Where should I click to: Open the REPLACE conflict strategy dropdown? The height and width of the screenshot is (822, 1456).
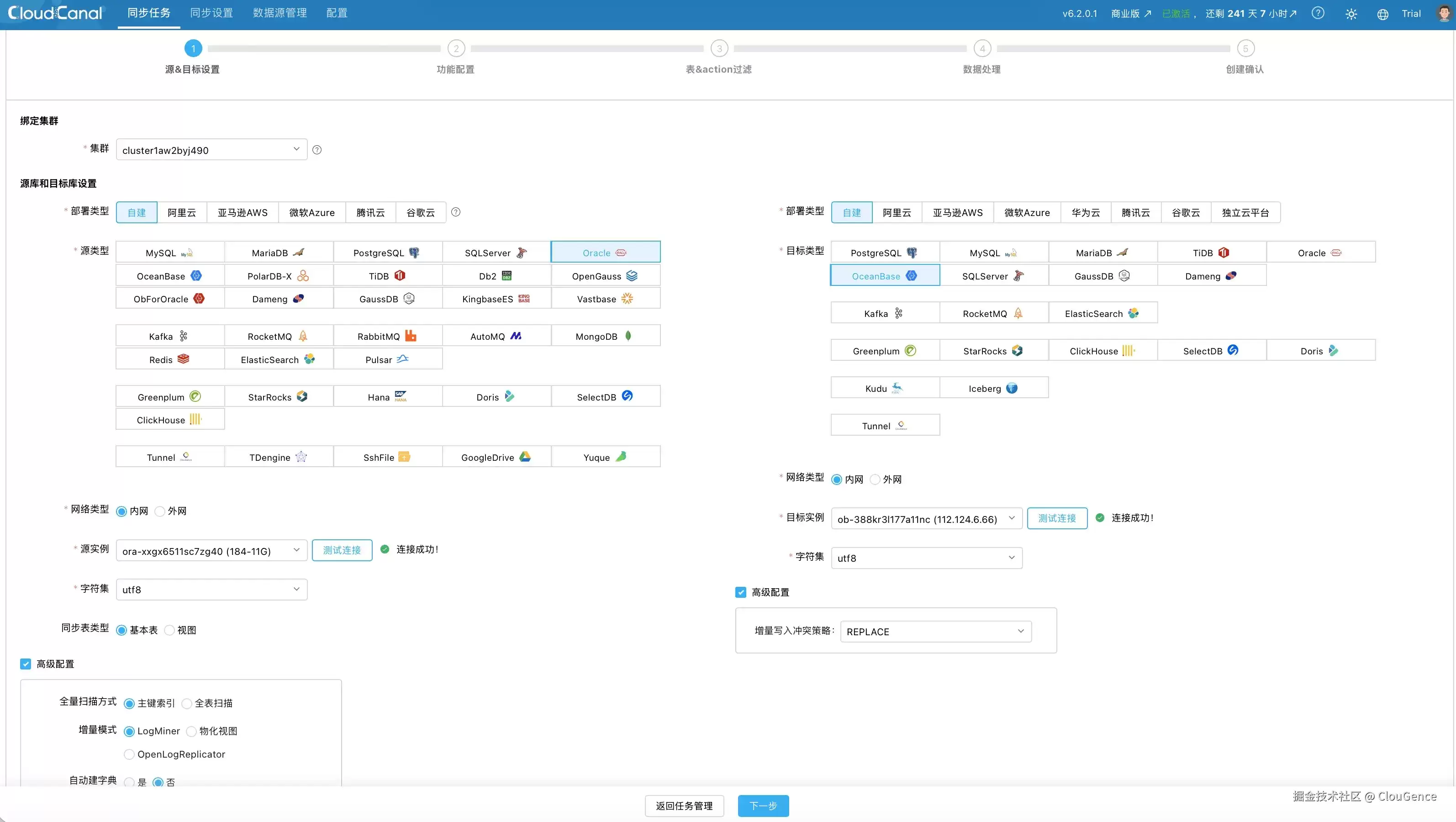click(935, 632)
